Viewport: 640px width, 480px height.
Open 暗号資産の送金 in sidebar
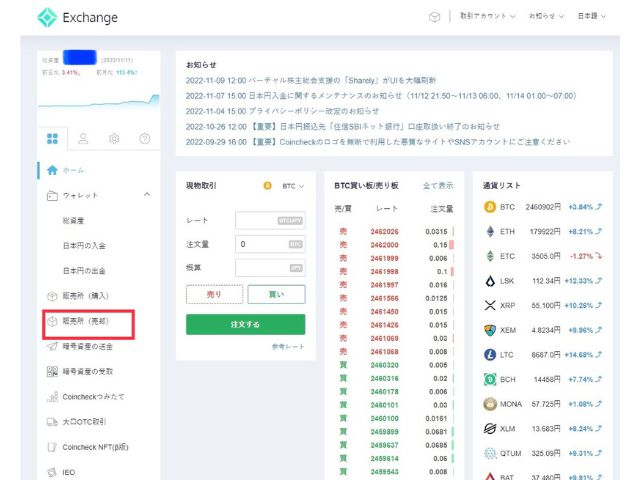click(87, 347)
